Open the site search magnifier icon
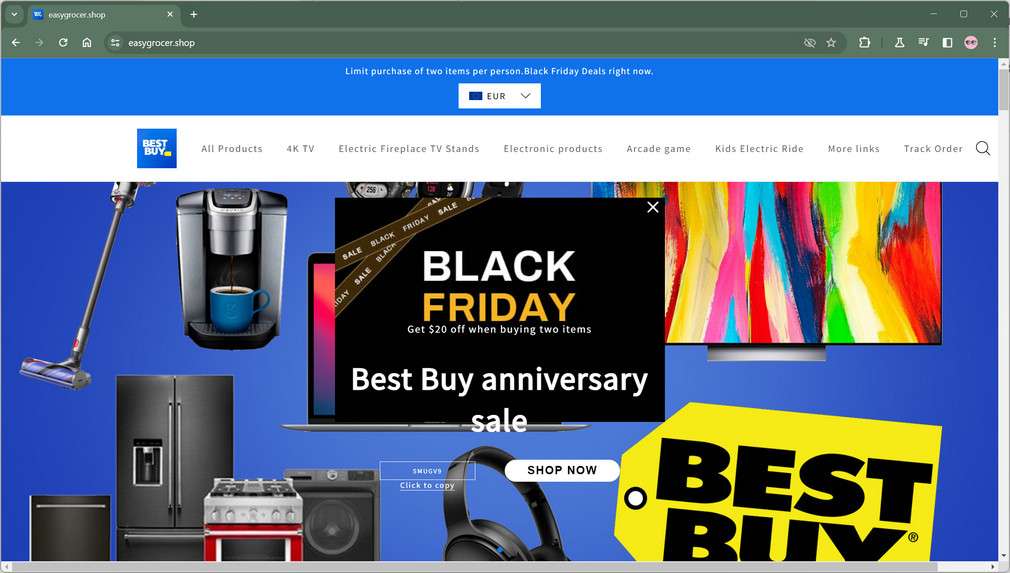1010x573 pixels. 982,148
